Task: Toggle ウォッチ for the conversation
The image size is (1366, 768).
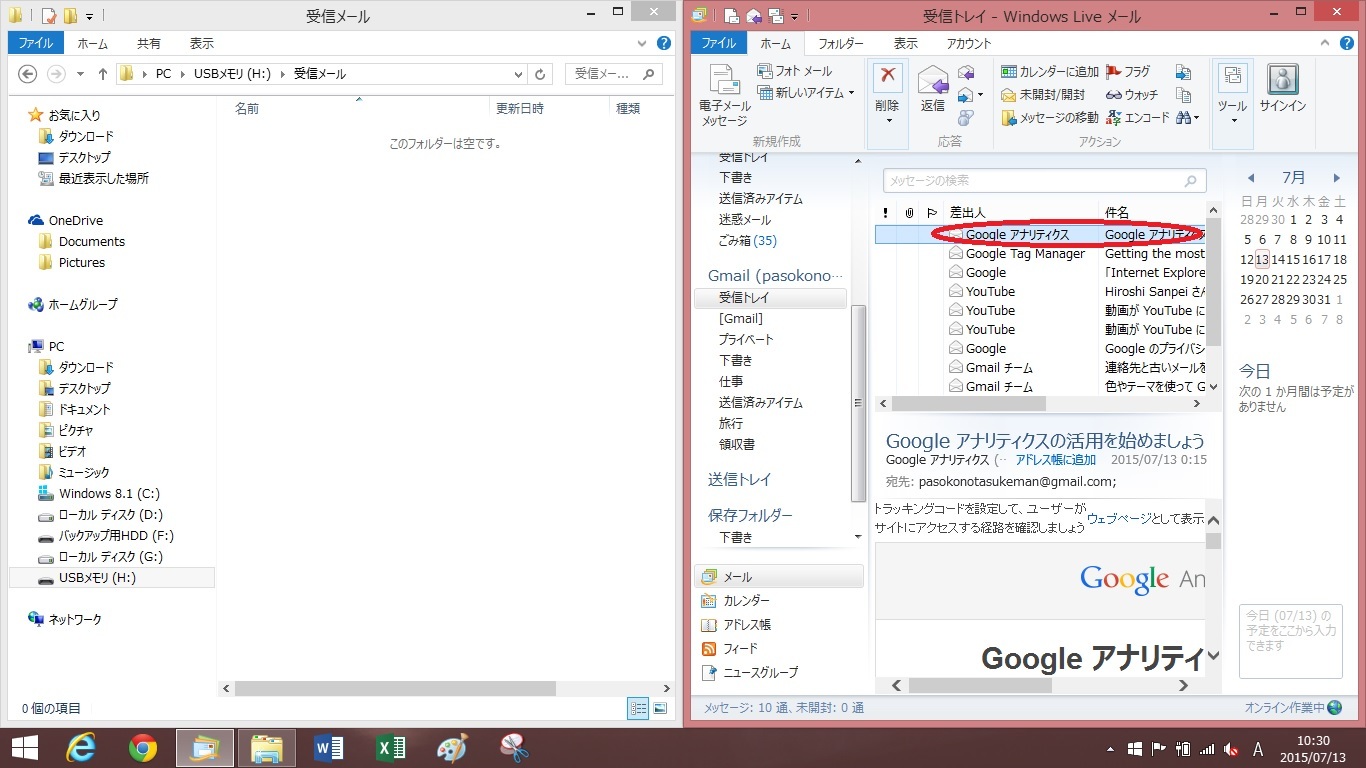Action: pos(1132,95)
